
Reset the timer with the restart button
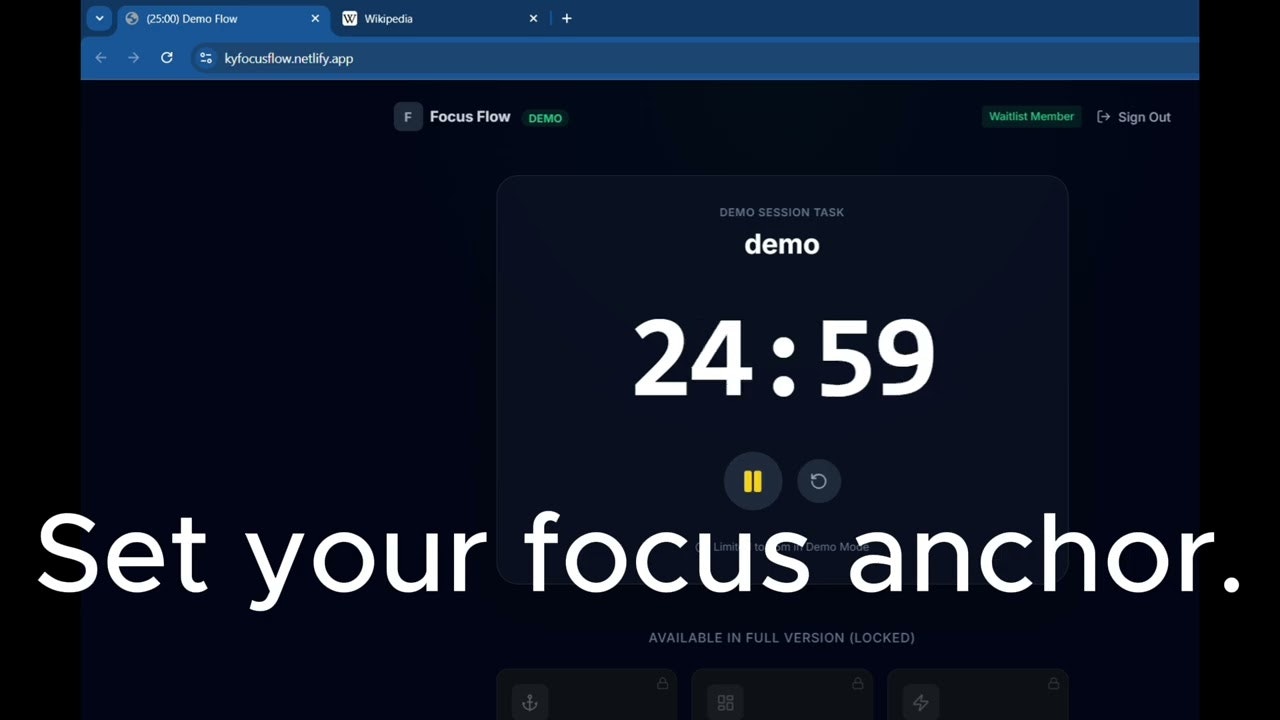tap(819, 481)
